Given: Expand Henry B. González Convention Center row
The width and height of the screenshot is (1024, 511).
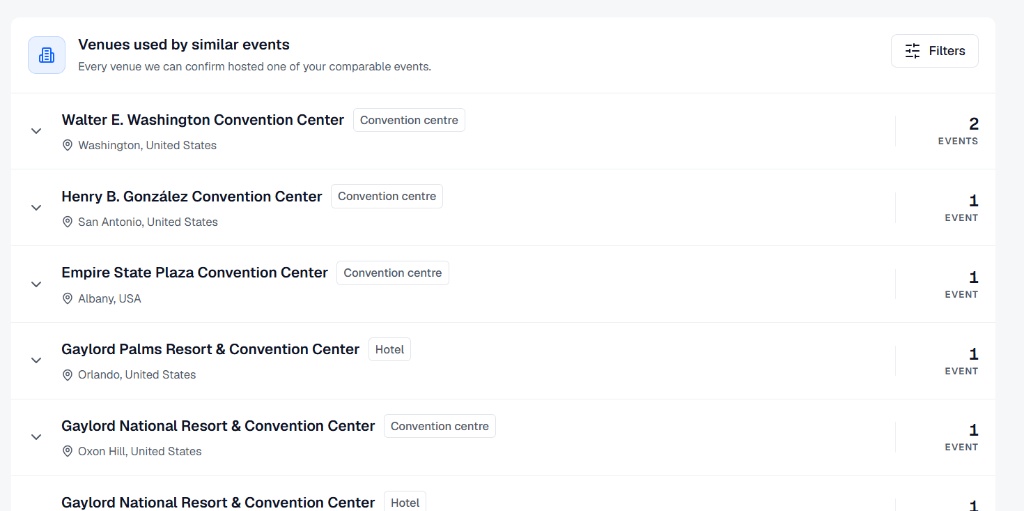Looking at the screenshot, I should coord(37,207).
